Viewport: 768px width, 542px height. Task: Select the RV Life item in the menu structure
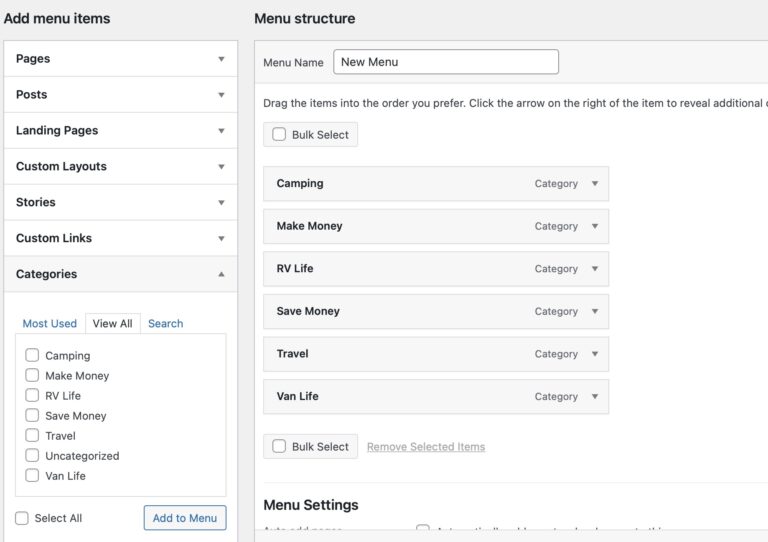(436, 269)
